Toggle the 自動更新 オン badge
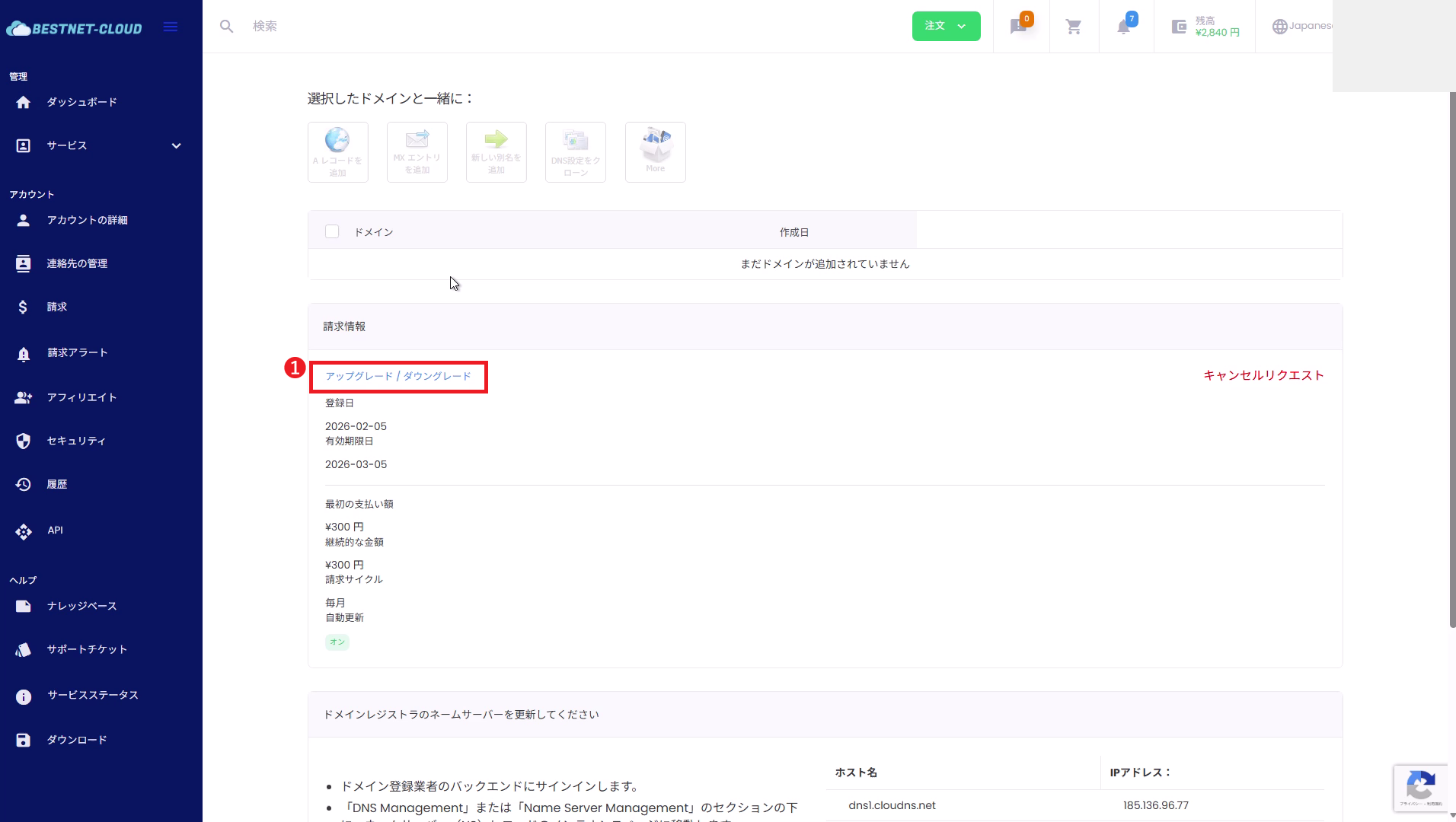Image resolution: width=1456 pixels, height=822 pixels. tap(337, 642)
